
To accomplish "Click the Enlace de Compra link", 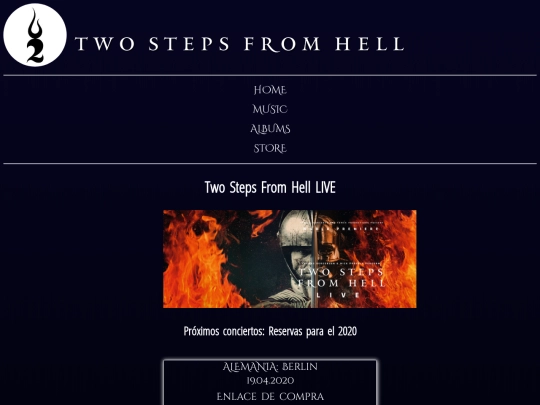I will pyautogui.click(x=270, y=397).
